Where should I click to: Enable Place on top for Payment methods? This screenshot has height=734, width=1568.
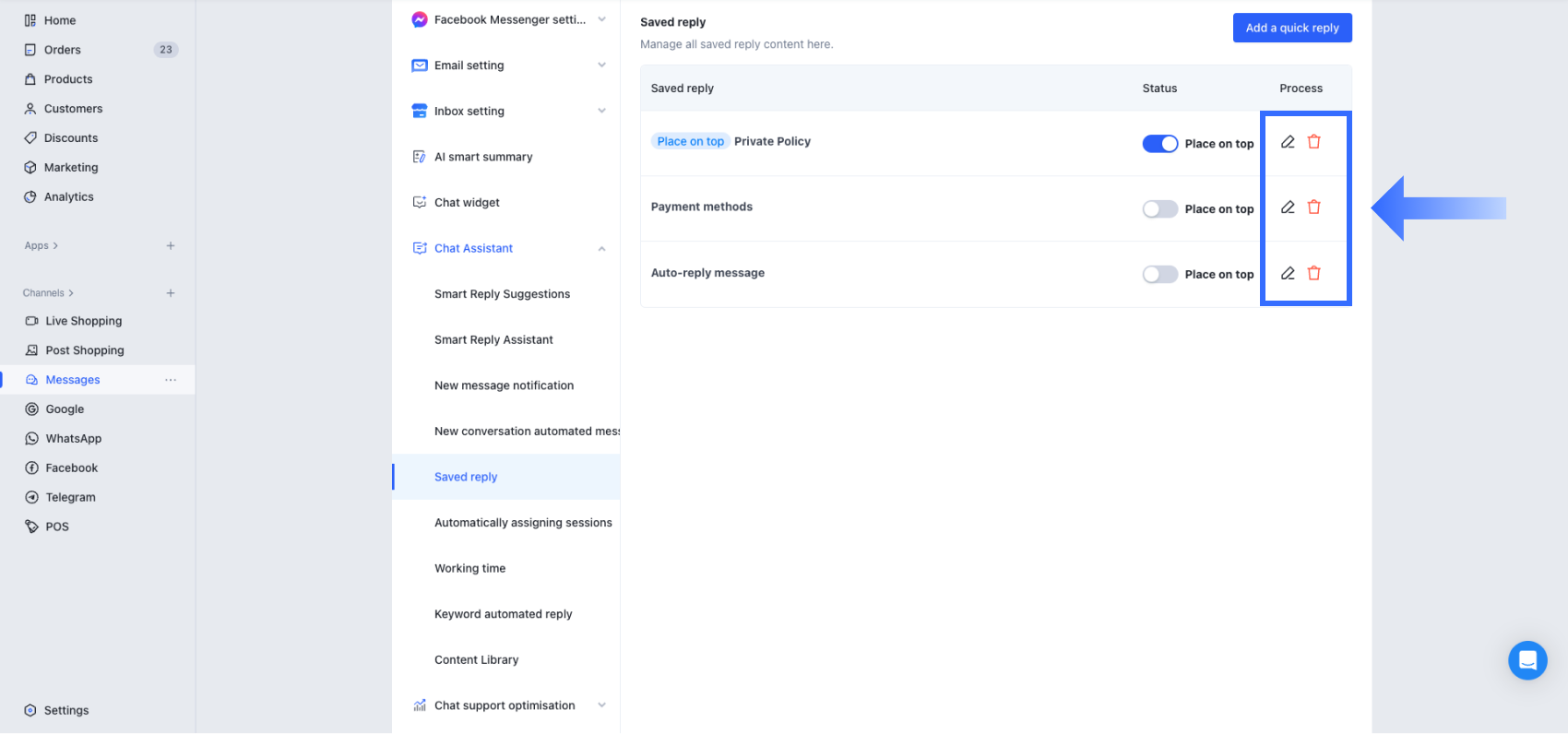(1160, 209)
